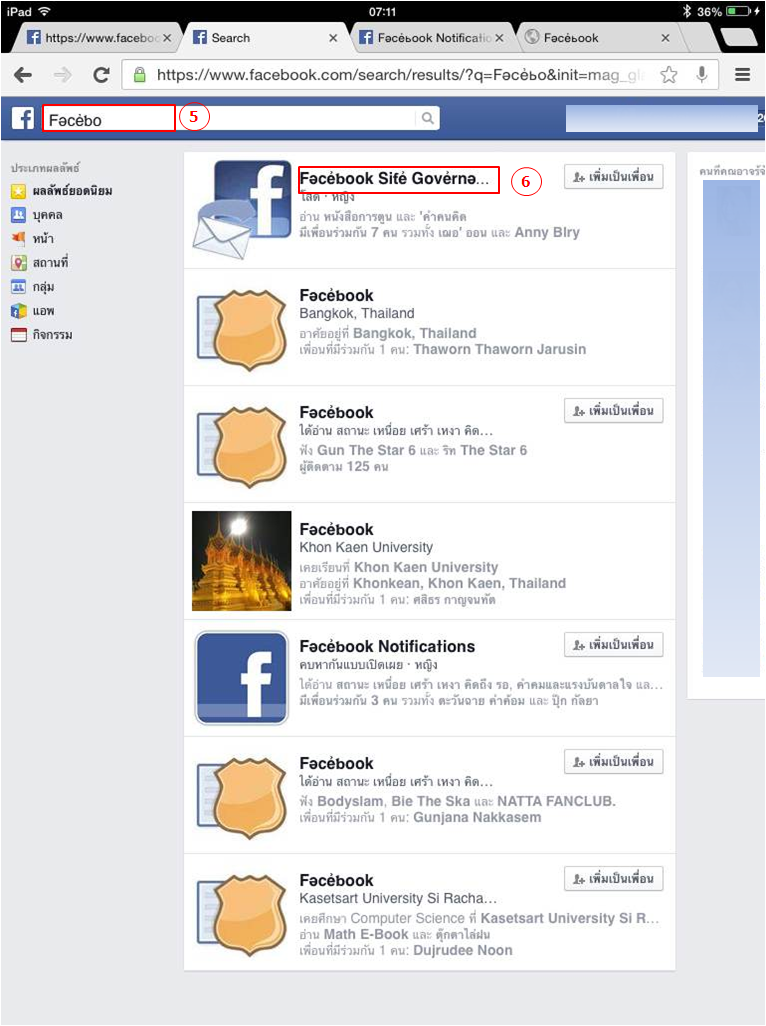Close the Facebook Notifications tab
Image resolution: width=766 pixels, height=1026 pixels.
499,38
